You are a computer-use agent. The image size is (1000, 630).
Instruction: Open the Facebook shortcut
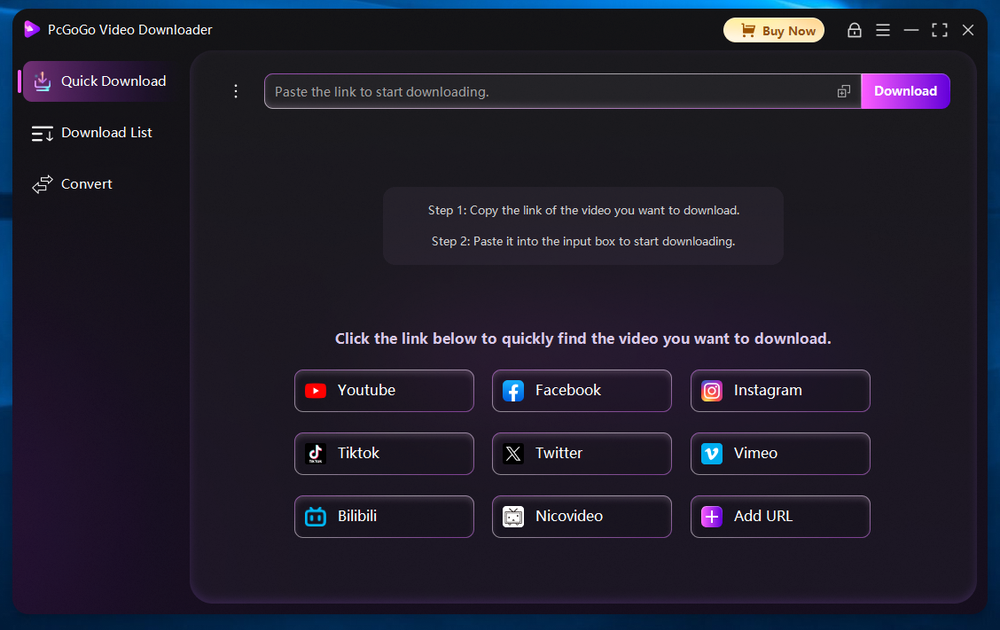582,390
